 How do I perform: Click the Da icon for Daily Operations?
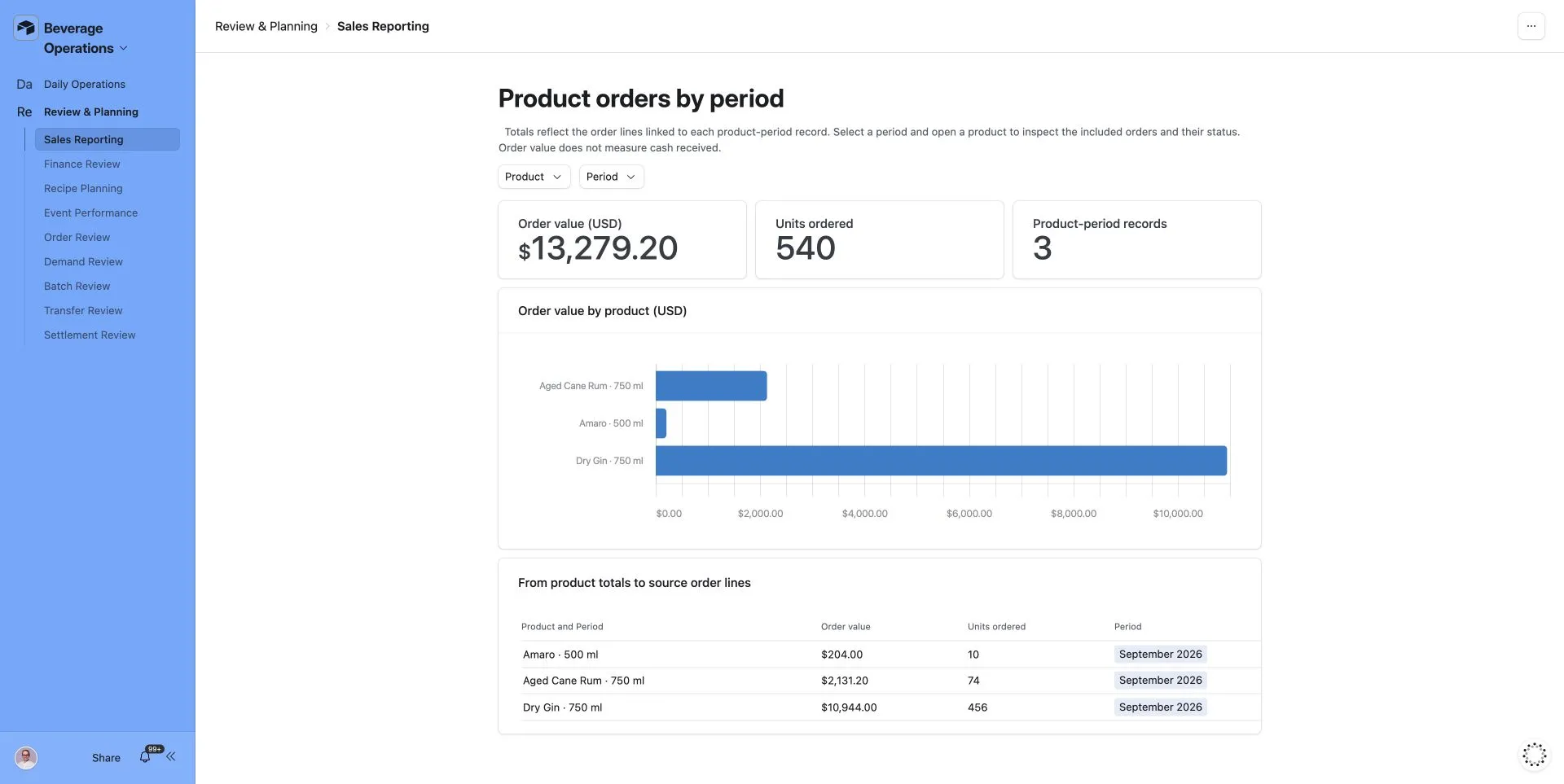(24, 84)
